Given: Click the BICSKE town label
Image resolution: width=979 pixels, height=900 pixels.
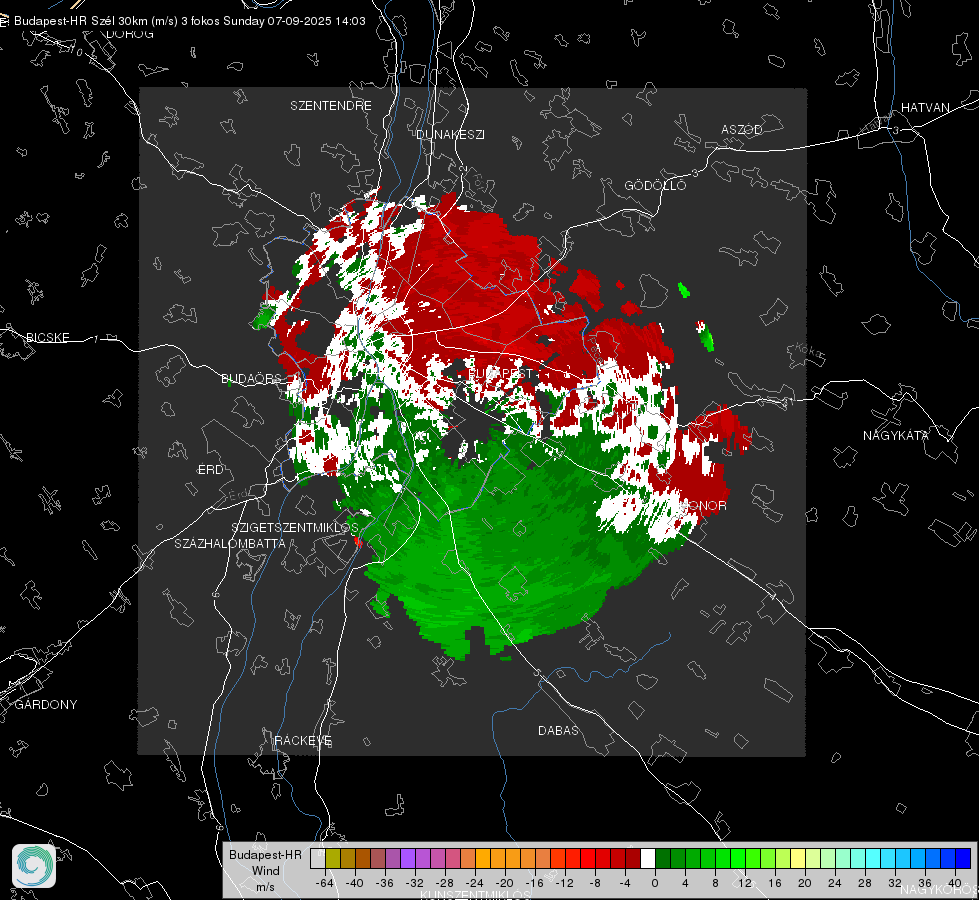Looking at the screenshot, I should click(47, 338).
